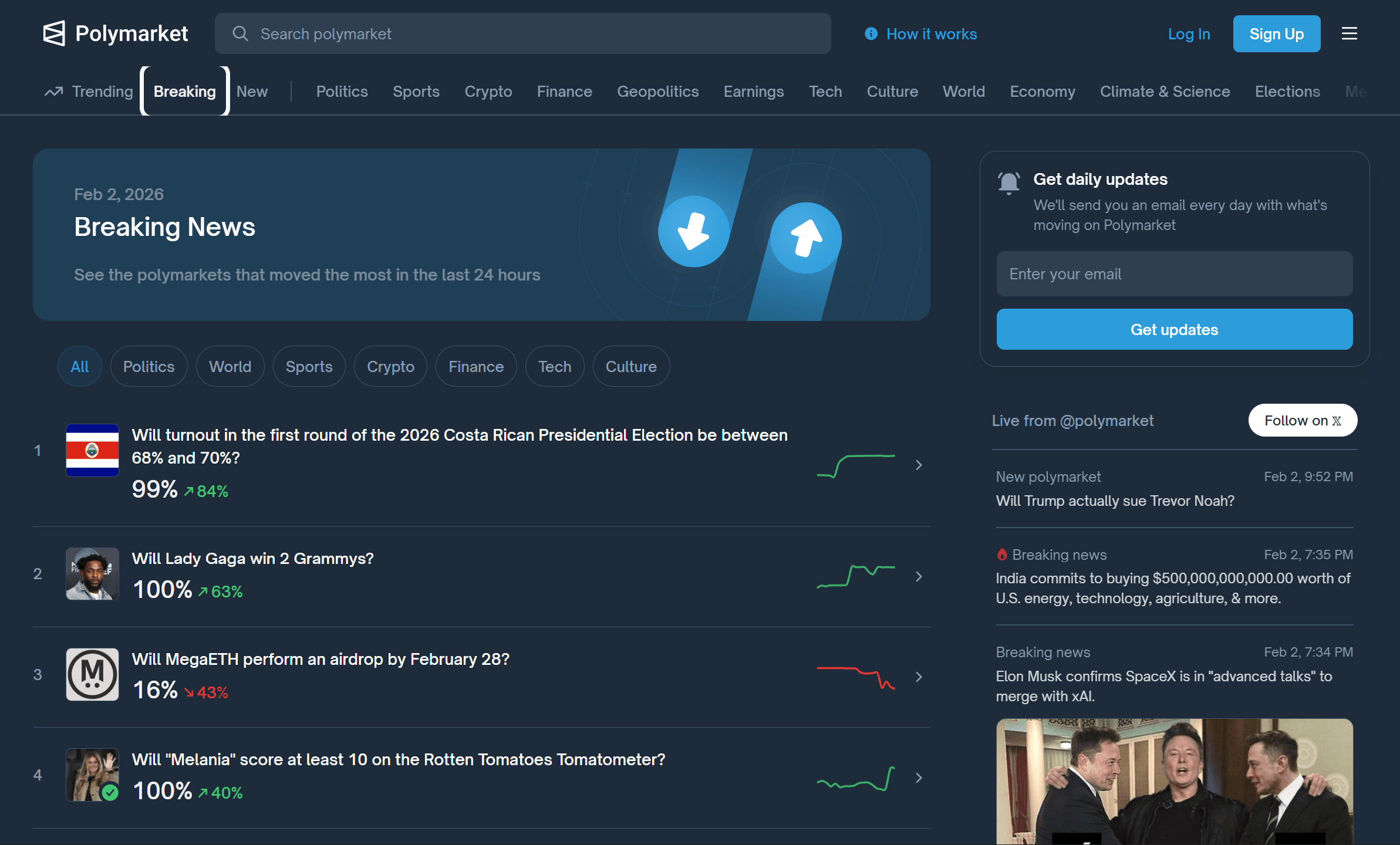Click the MegaETH logo icon
This screenshot has width=1400, height=845.
[x=92, y=674]
